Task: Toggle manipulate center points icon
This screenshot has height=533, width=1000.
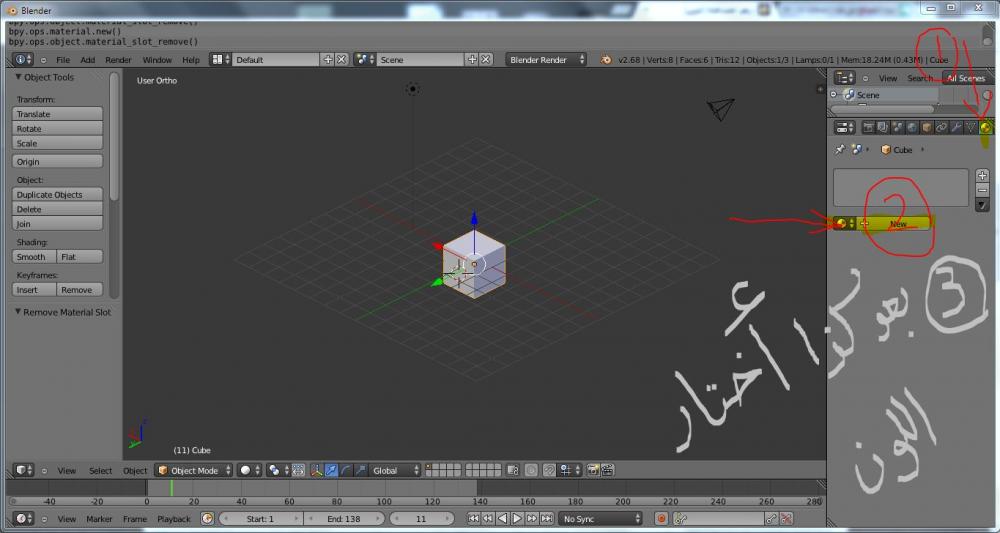Action: pos(298,471)
